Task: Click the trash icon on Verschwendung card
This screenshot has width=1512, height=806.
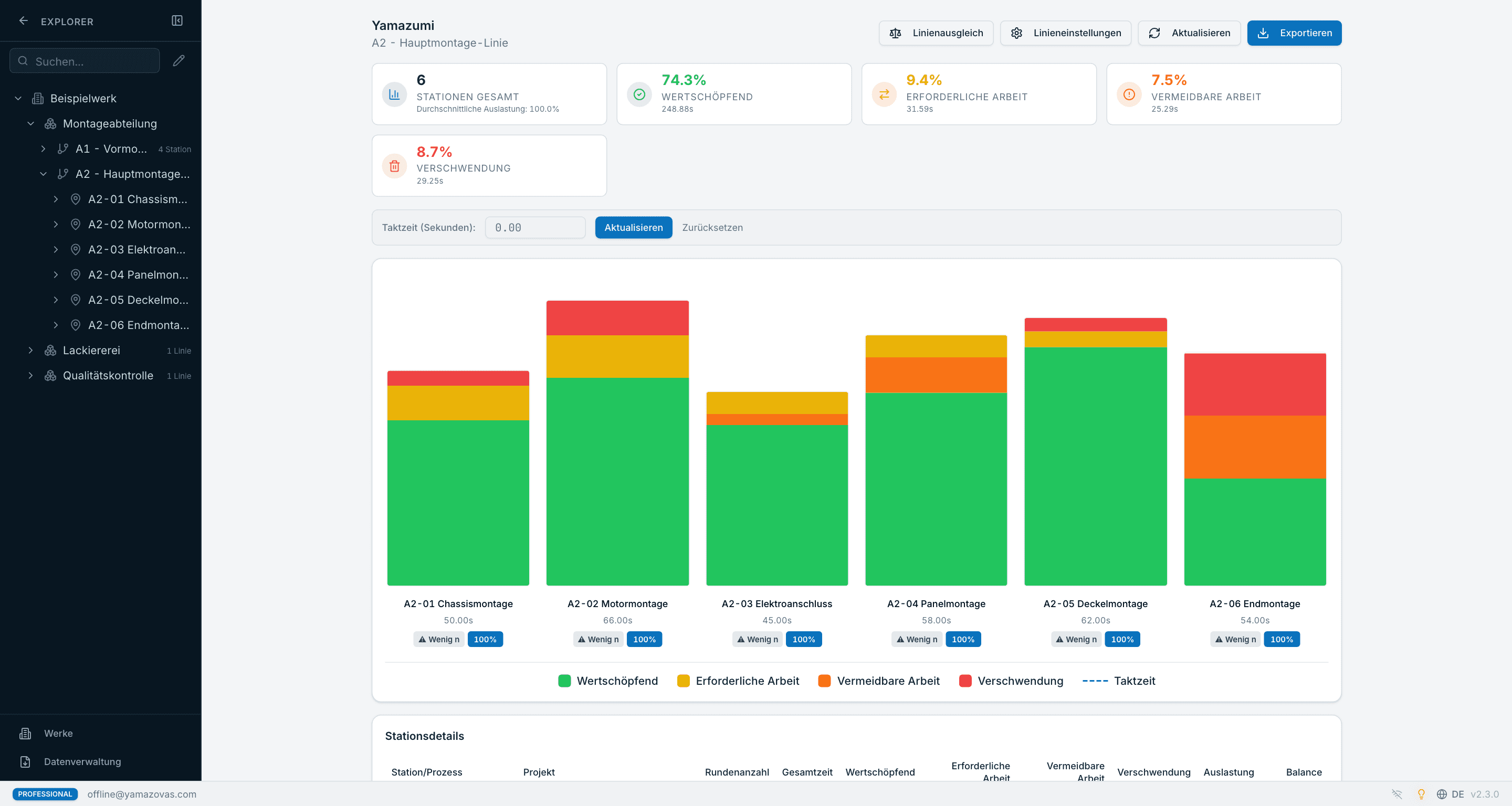Action: [394, 166]
